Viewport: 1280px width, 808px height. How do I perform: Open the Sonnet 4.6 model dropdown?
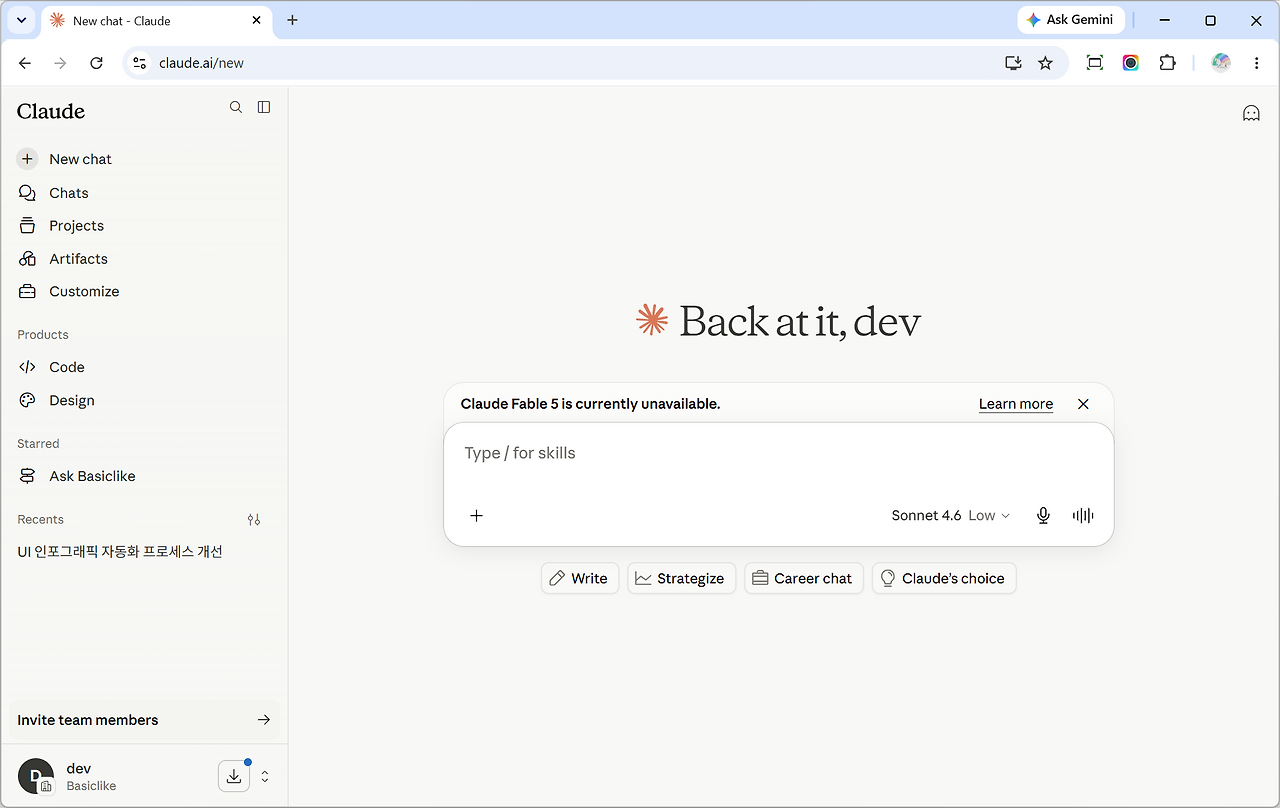951,516
